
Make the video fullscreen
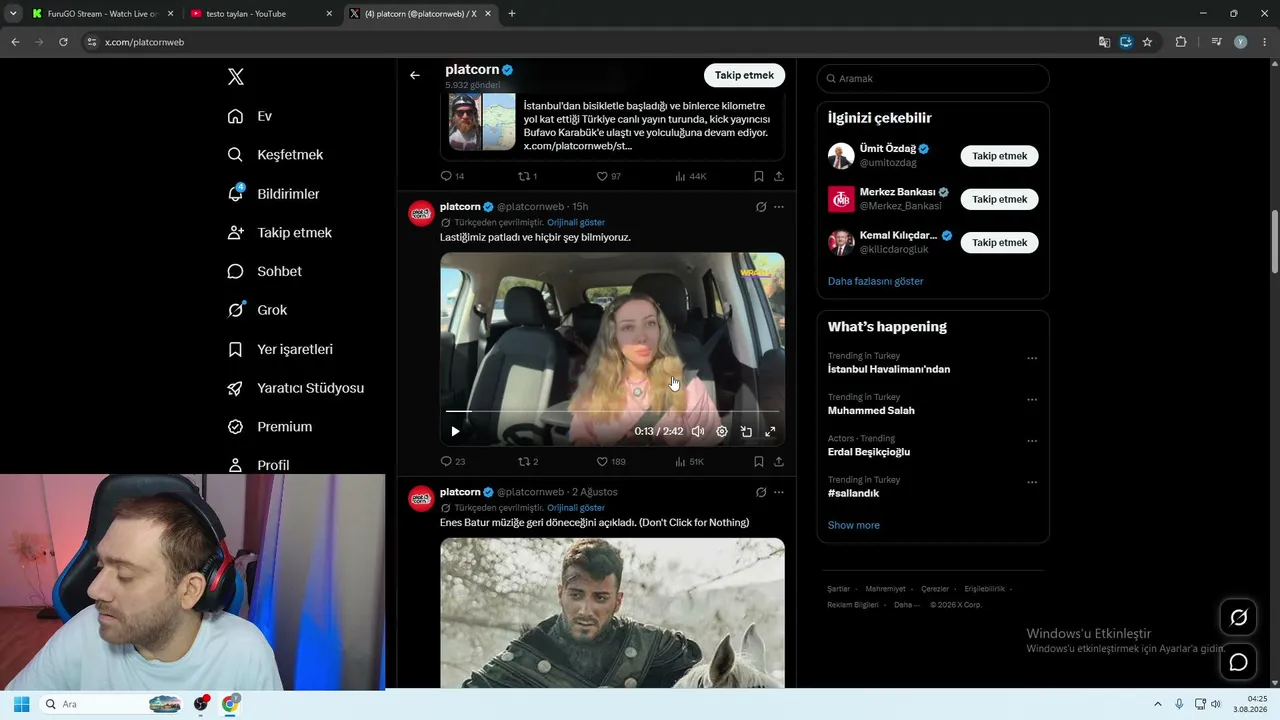tap(770, 432)
